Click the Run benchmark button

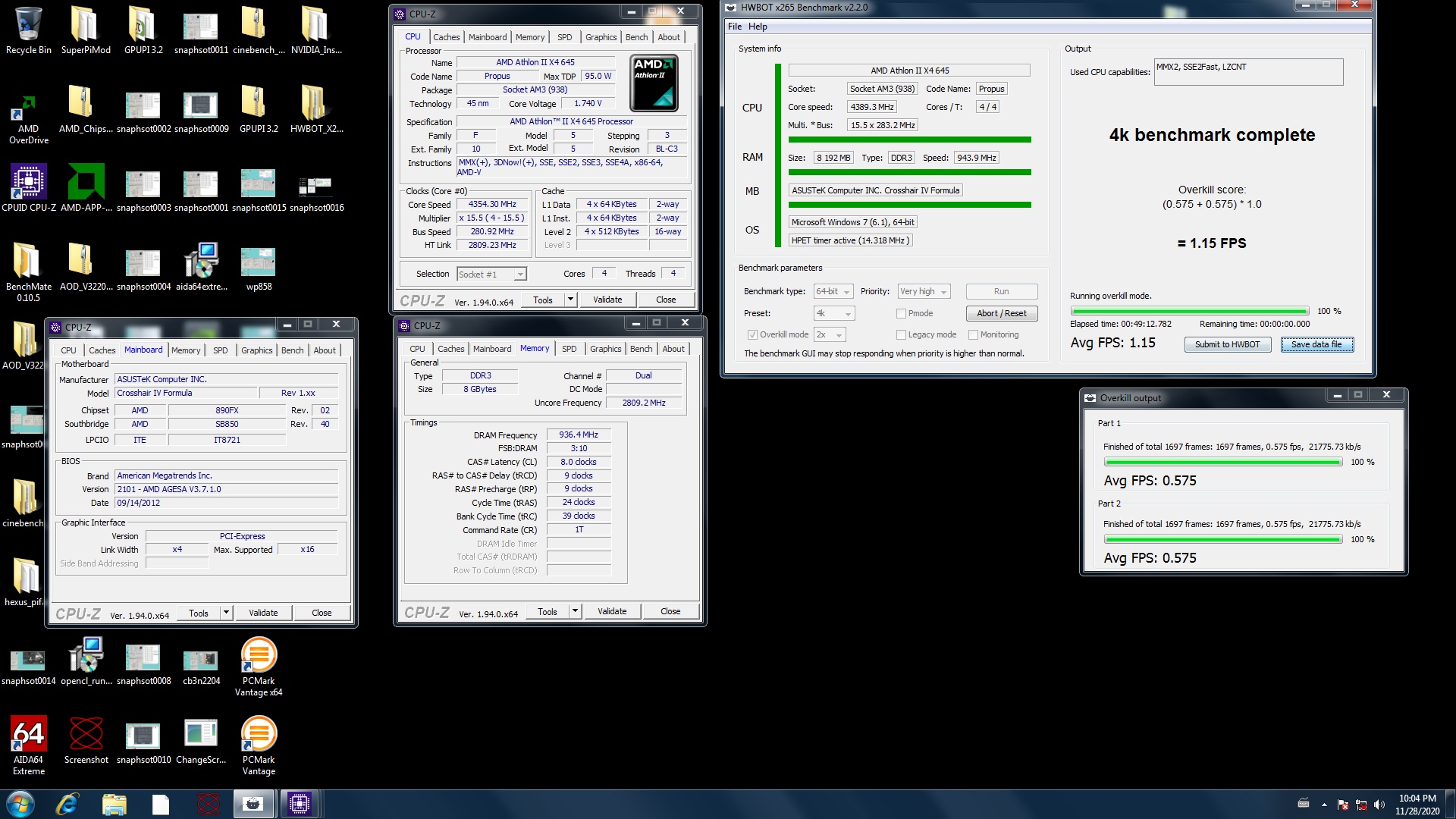pyautogui.click(x=1001, y=291)
